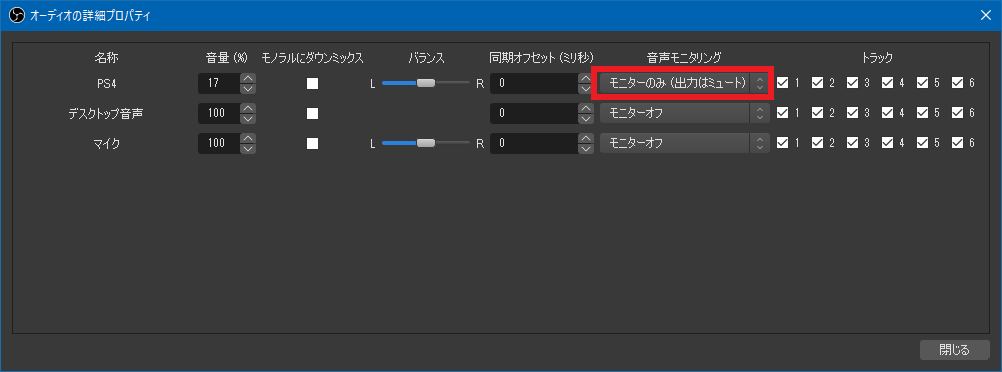1002x372 pixels.
Task: Decrease マイク sync offset with down arrow
Action: click(x=585, y=148)
